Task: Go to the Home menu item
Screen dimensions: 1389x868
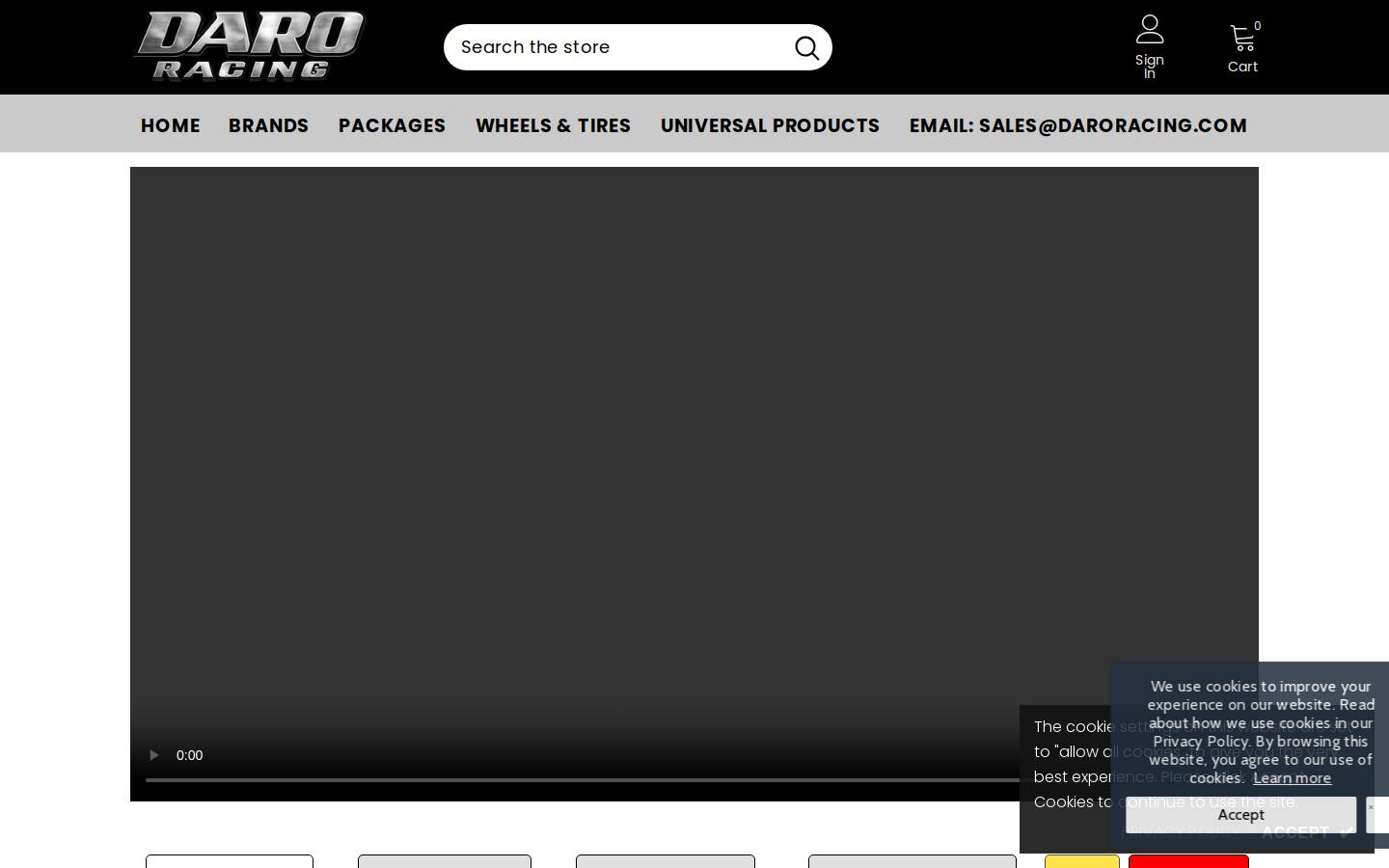Action: [171, 125]
